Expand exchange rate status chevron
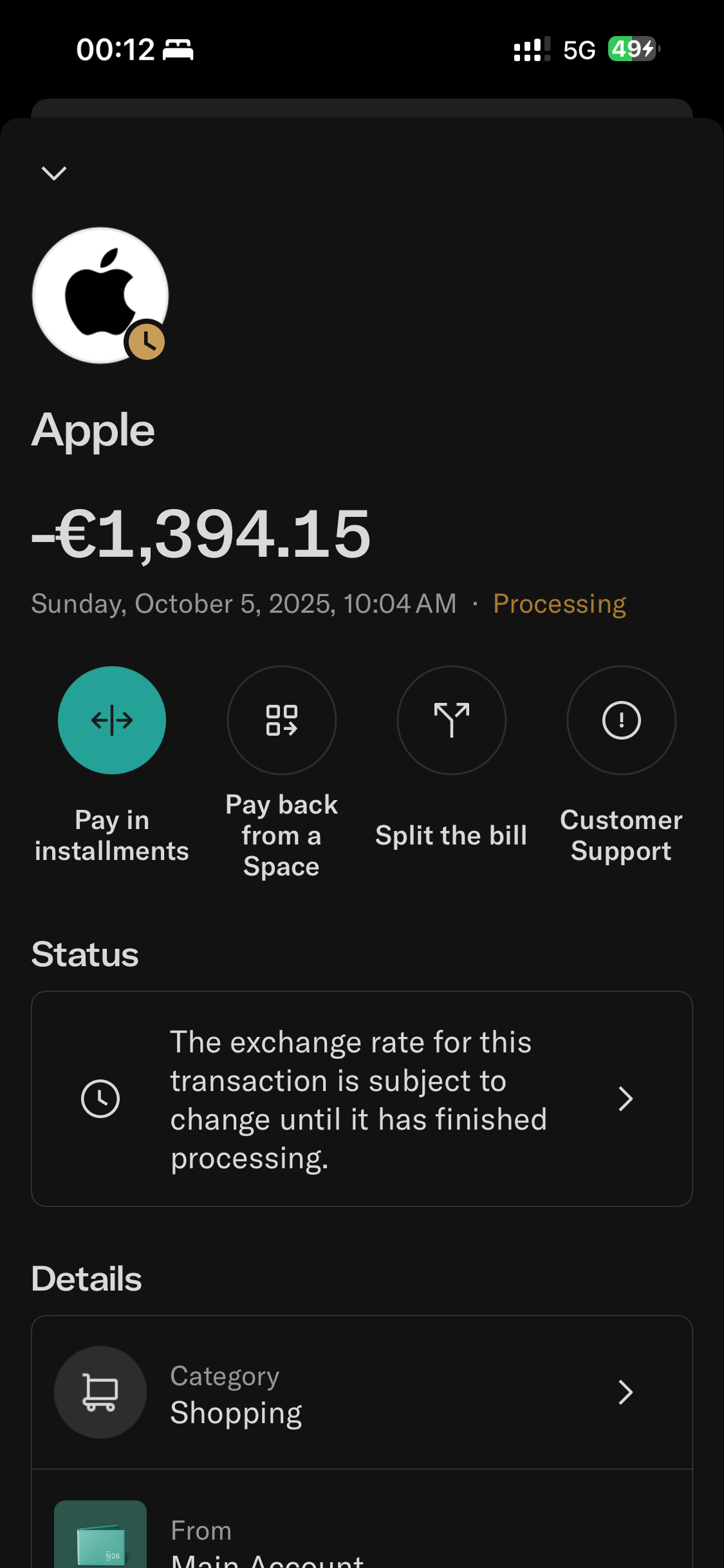724x1568 pixels. tap(626, 1099)
